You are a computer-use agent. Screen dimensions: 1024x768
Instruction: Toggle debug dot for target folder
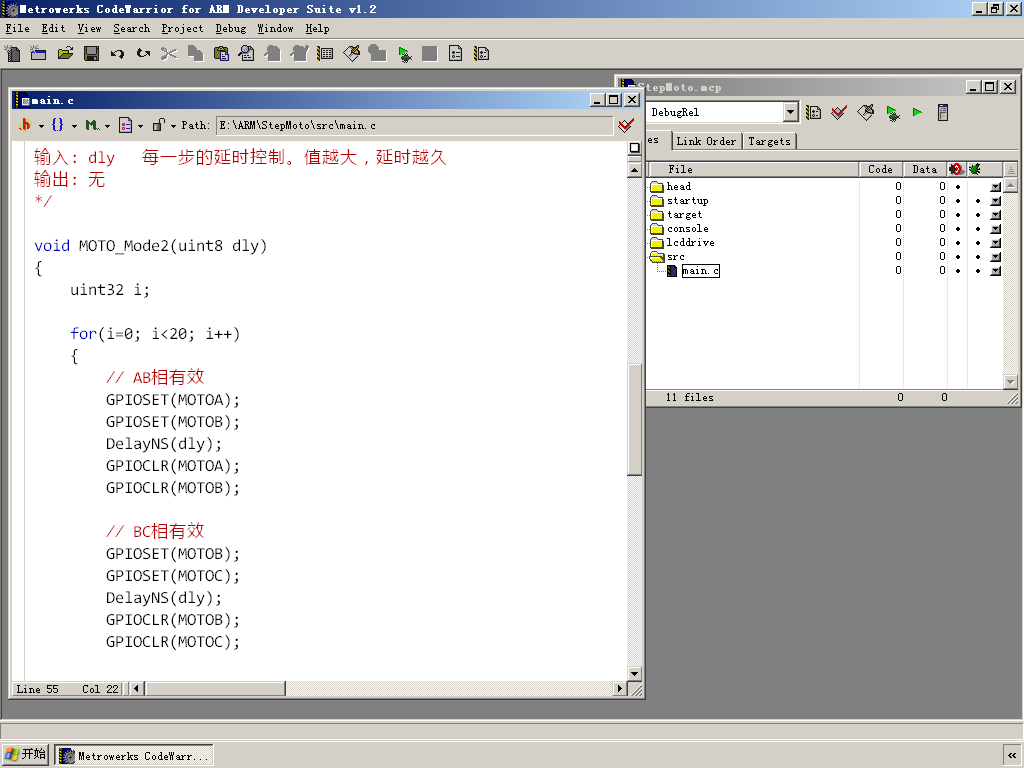coord(978,215)
